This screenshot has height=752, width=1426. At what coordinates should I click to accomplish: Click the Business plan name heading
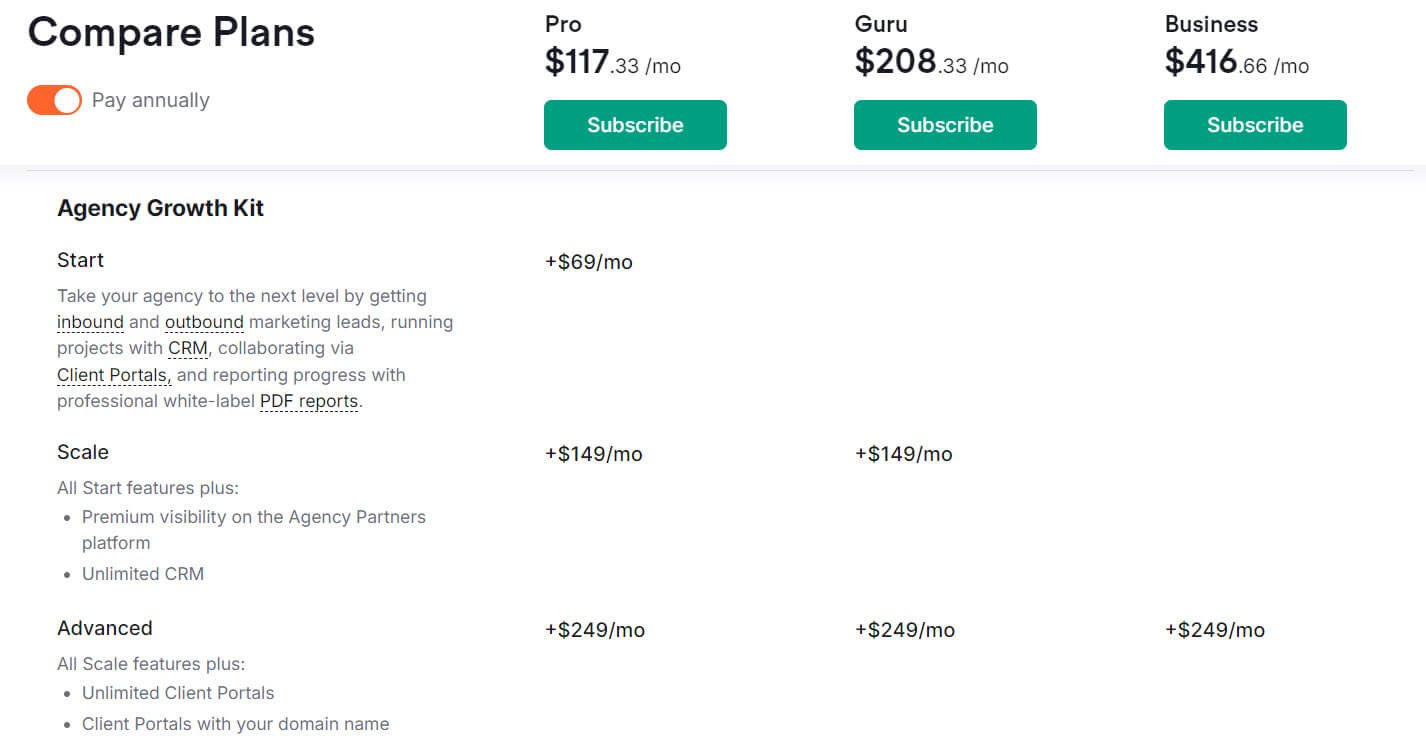1211,24
